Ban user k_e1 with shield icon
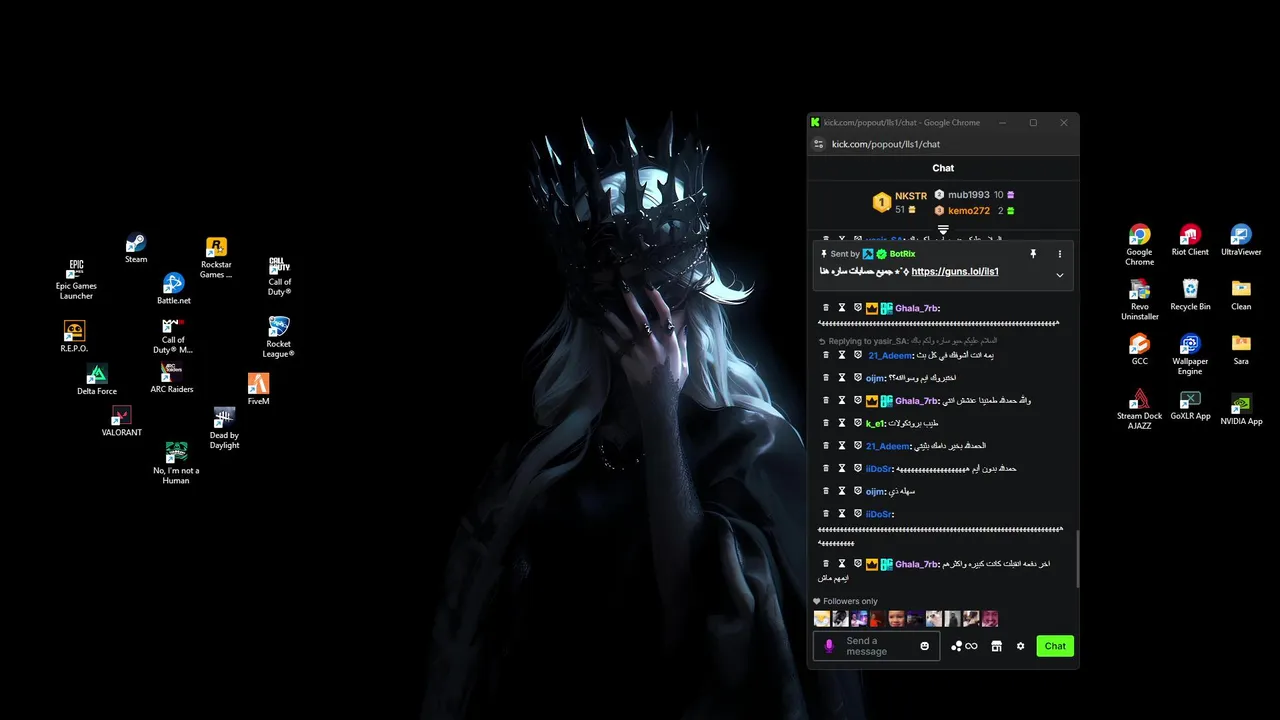1280x720 pixels. click(857, 423)
